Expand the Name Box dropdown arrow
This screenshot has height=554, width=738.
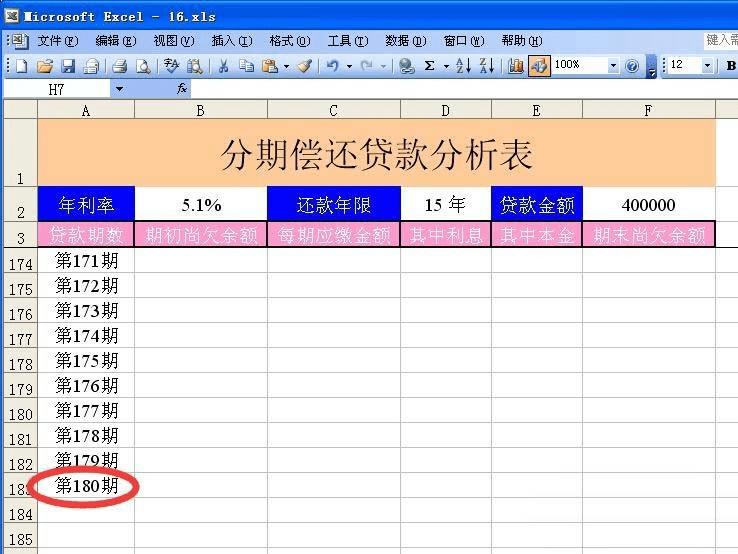[120, 89]
